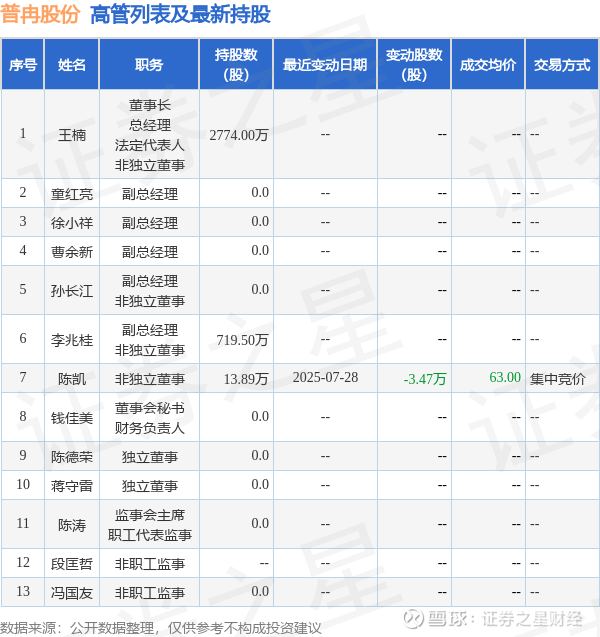600x637 pixels.
Task: Click 童红亮's 副总经理 position cell
Action: point(149,194)
